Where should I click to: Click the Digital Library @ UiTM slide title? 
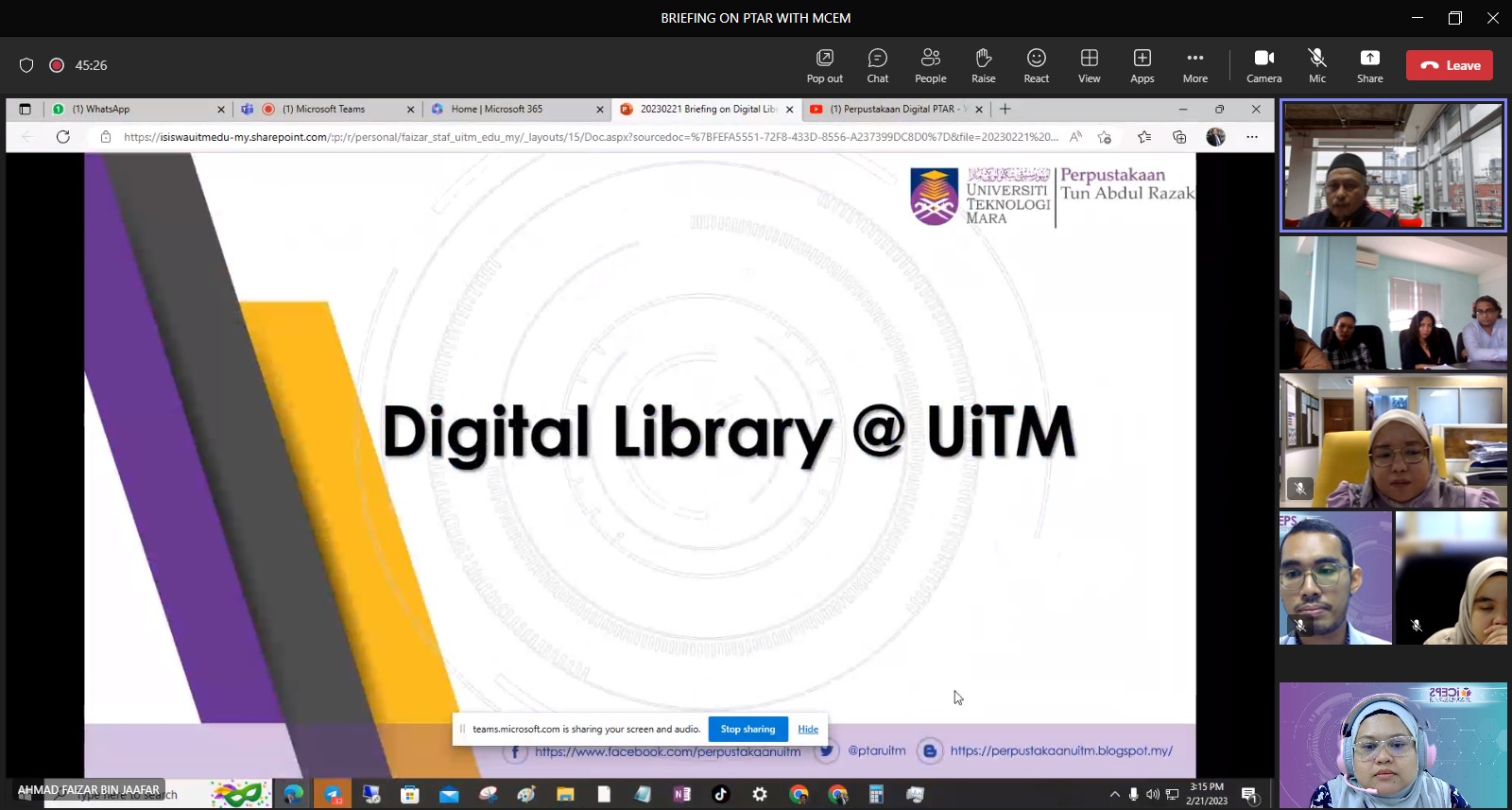[x=729, y=432]
